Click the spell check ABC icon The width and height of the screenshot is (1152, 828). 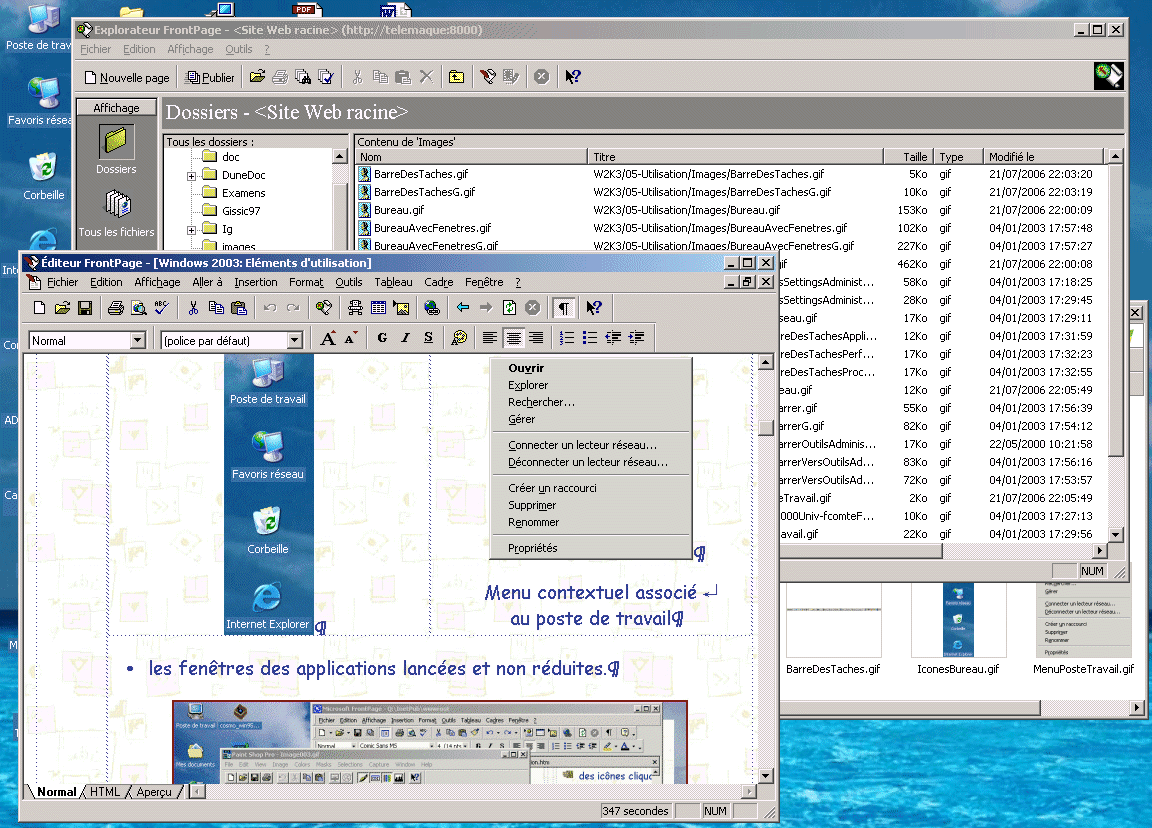tap(161, 308)
